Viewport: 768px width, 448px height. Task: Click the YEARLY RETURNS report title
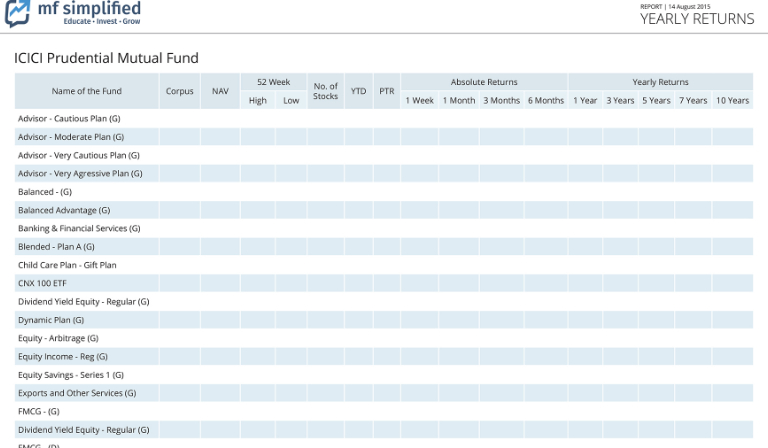point(697,19)
